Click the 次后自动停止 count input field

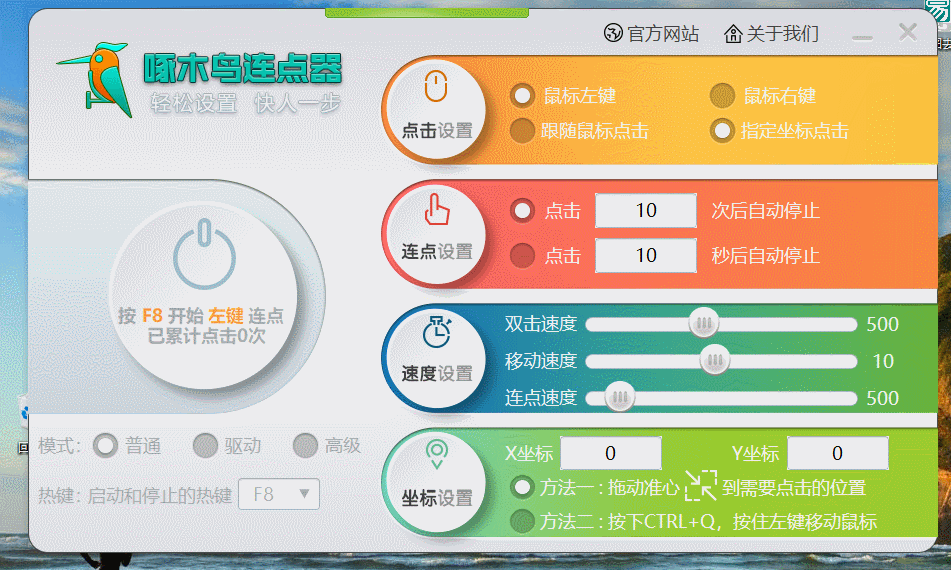click(x=646, y=211)
